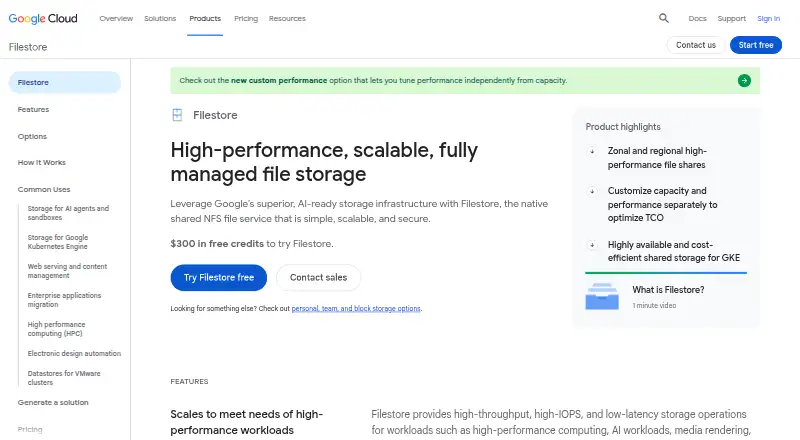This screenshot has width=800, height=440.
Task: Open the Overview nav item
Action: [116, 18]
